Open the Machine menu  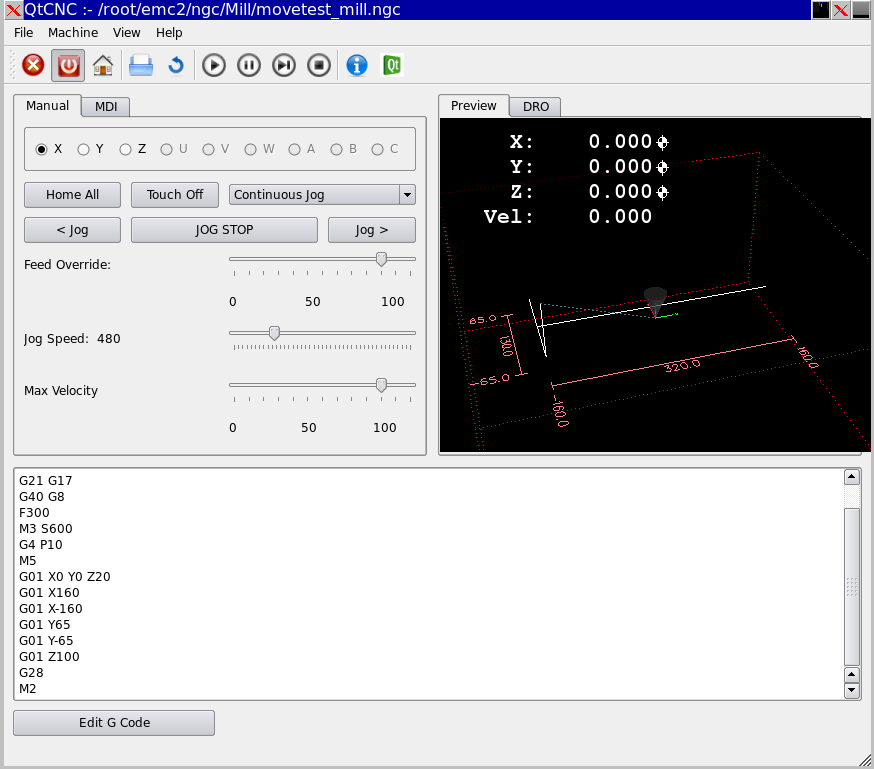coord(73,33)
